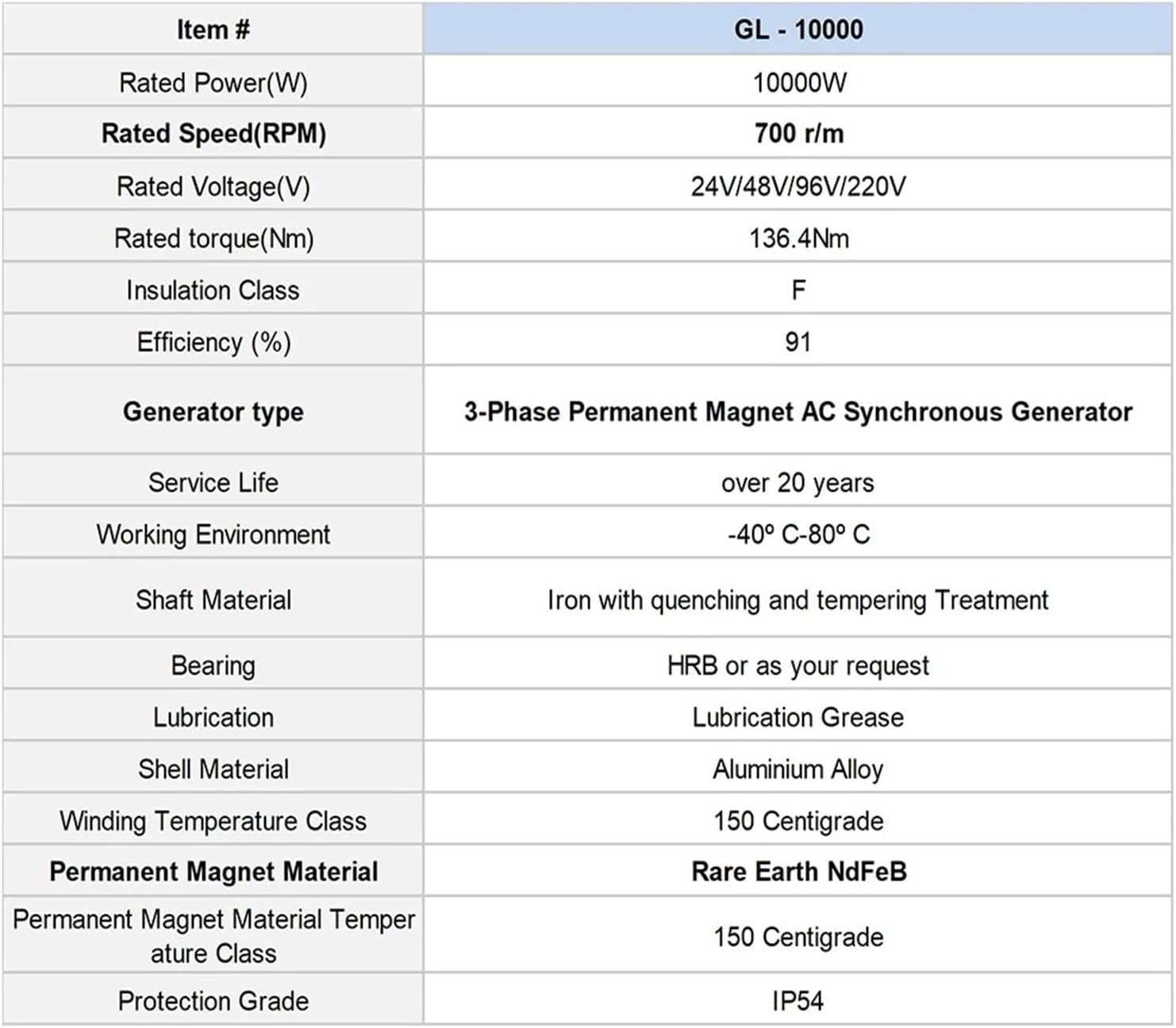The width and height of the screenshot is (1176, 1028).
Task: Select the 'Rated Speed(RPM)' label cell
Action: pyautogui.click(x=213, y=133)
